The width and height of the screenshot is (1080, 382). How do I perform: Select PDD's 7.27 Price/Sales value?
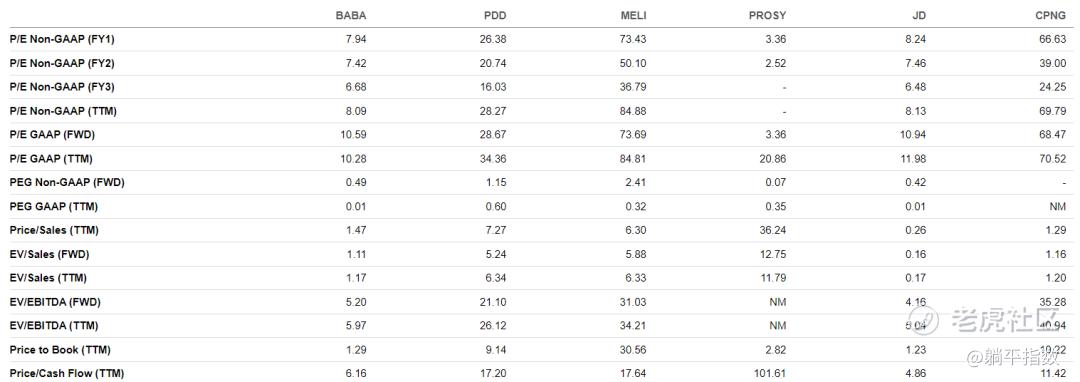coord(497,231)
